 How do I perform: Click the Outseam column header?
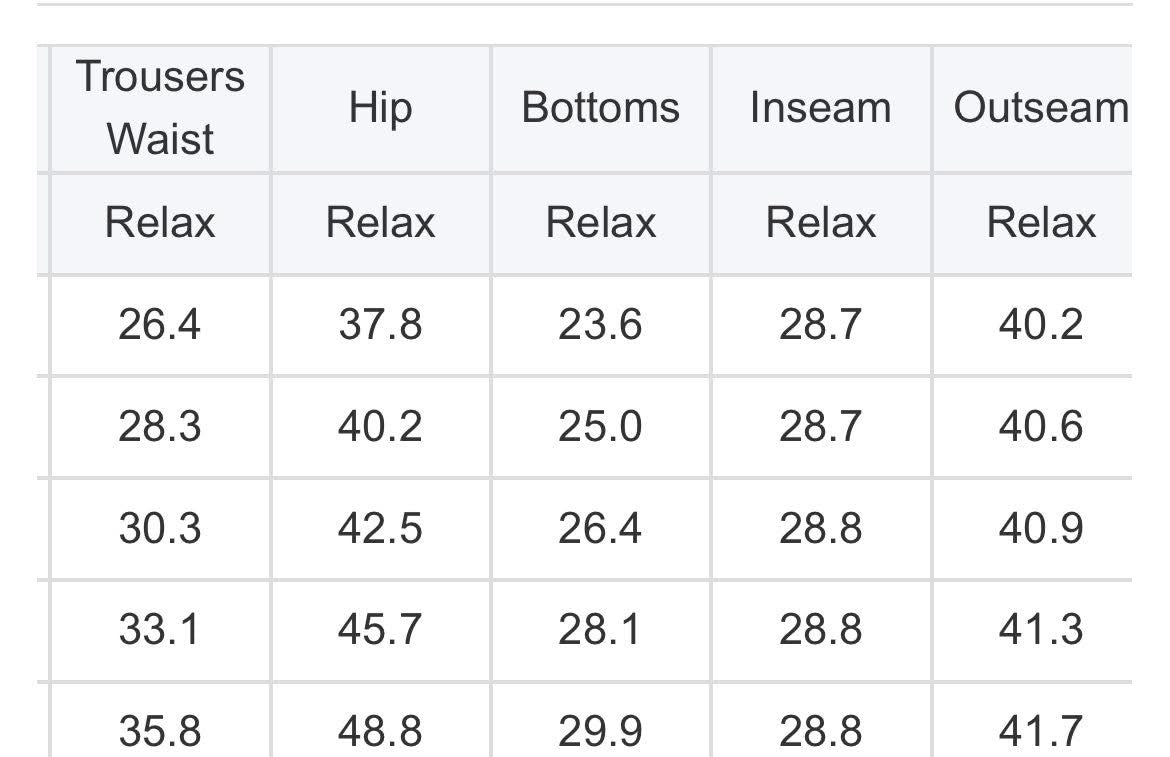[x=1040, y=108]
